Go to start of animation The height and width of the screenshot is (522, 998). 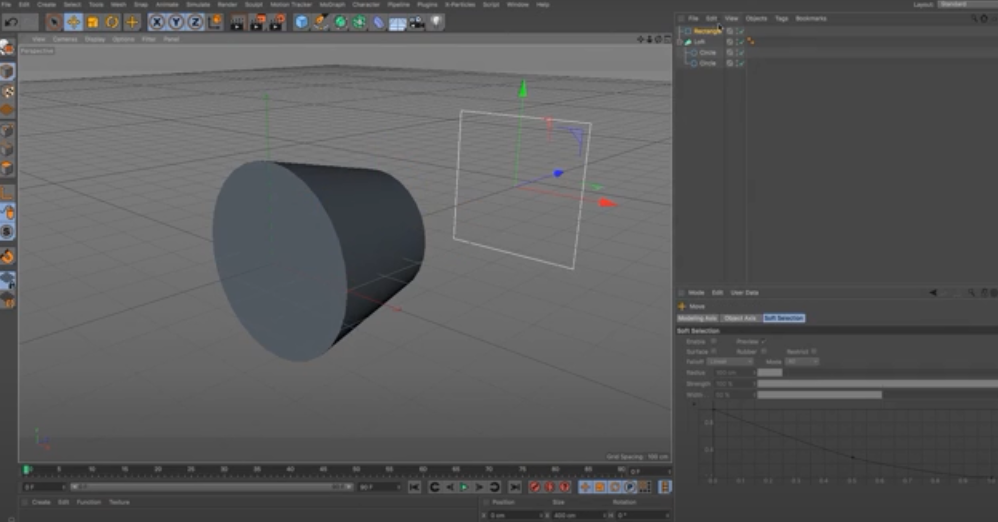click(x=414, y=487)
